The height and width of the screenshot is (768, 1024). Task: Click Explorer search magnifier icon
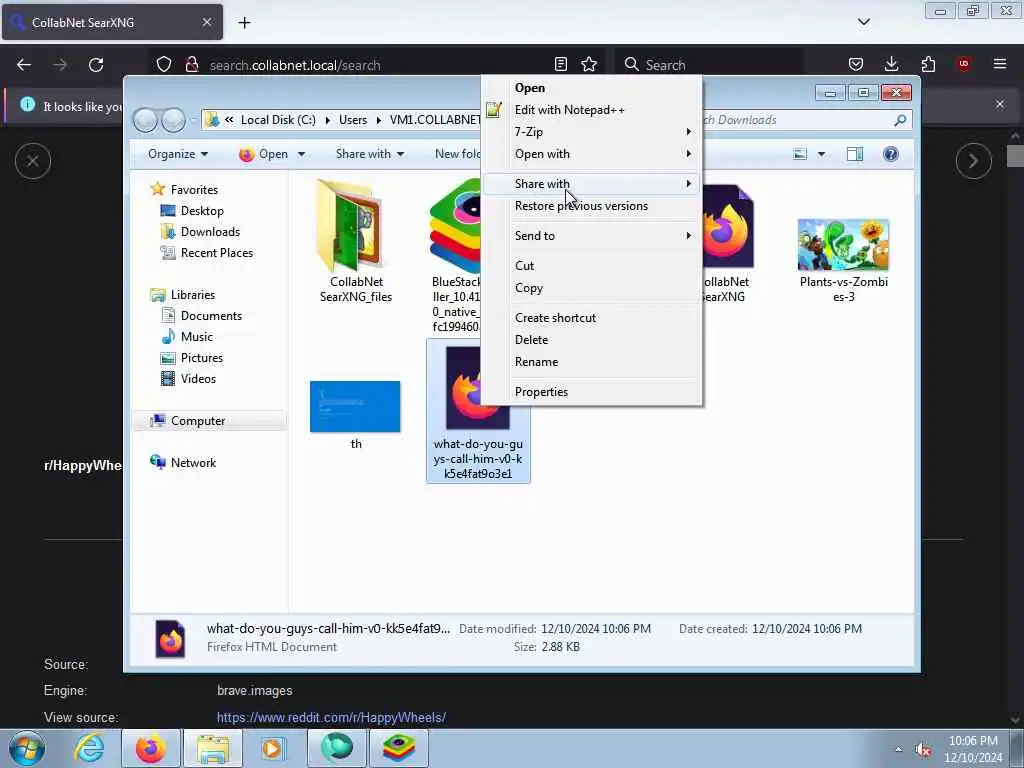(900, 120)
